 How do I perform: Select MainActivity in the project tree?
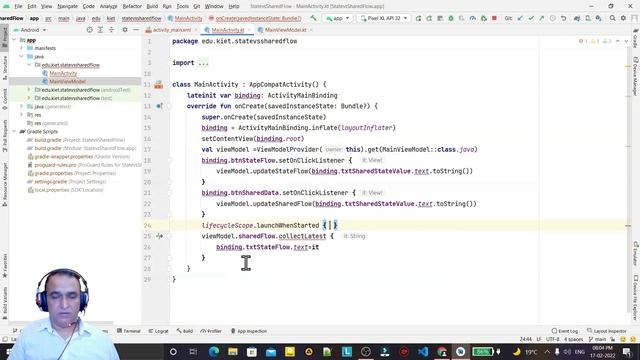click(x=63, y=73)
